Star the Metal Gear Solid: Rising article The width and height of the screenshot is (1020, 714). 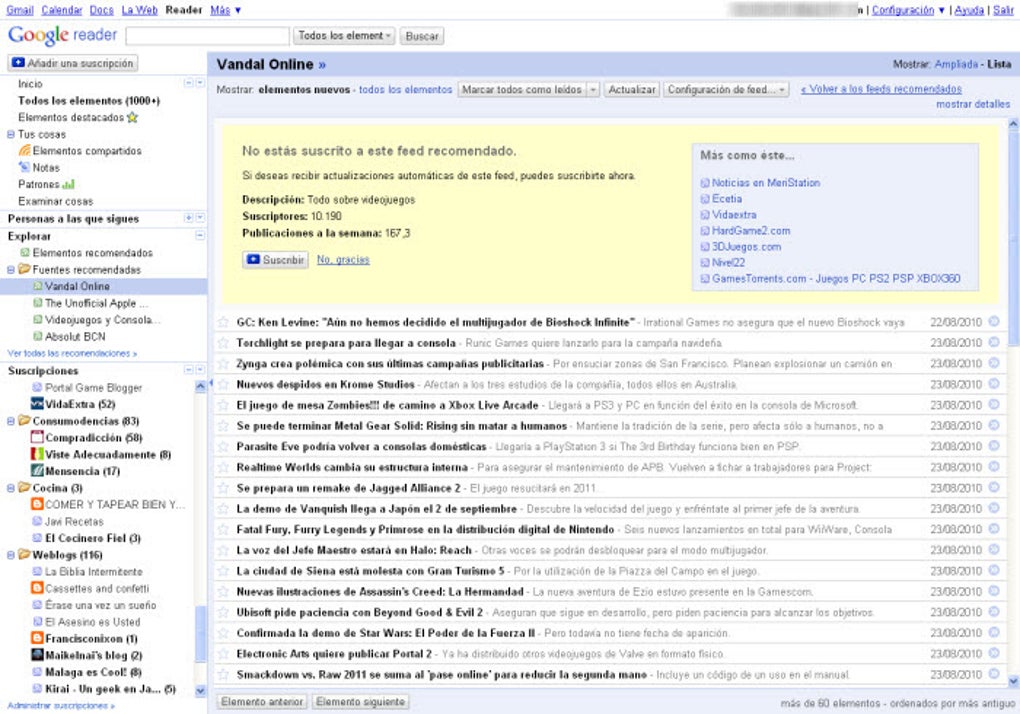pos(223,426)
